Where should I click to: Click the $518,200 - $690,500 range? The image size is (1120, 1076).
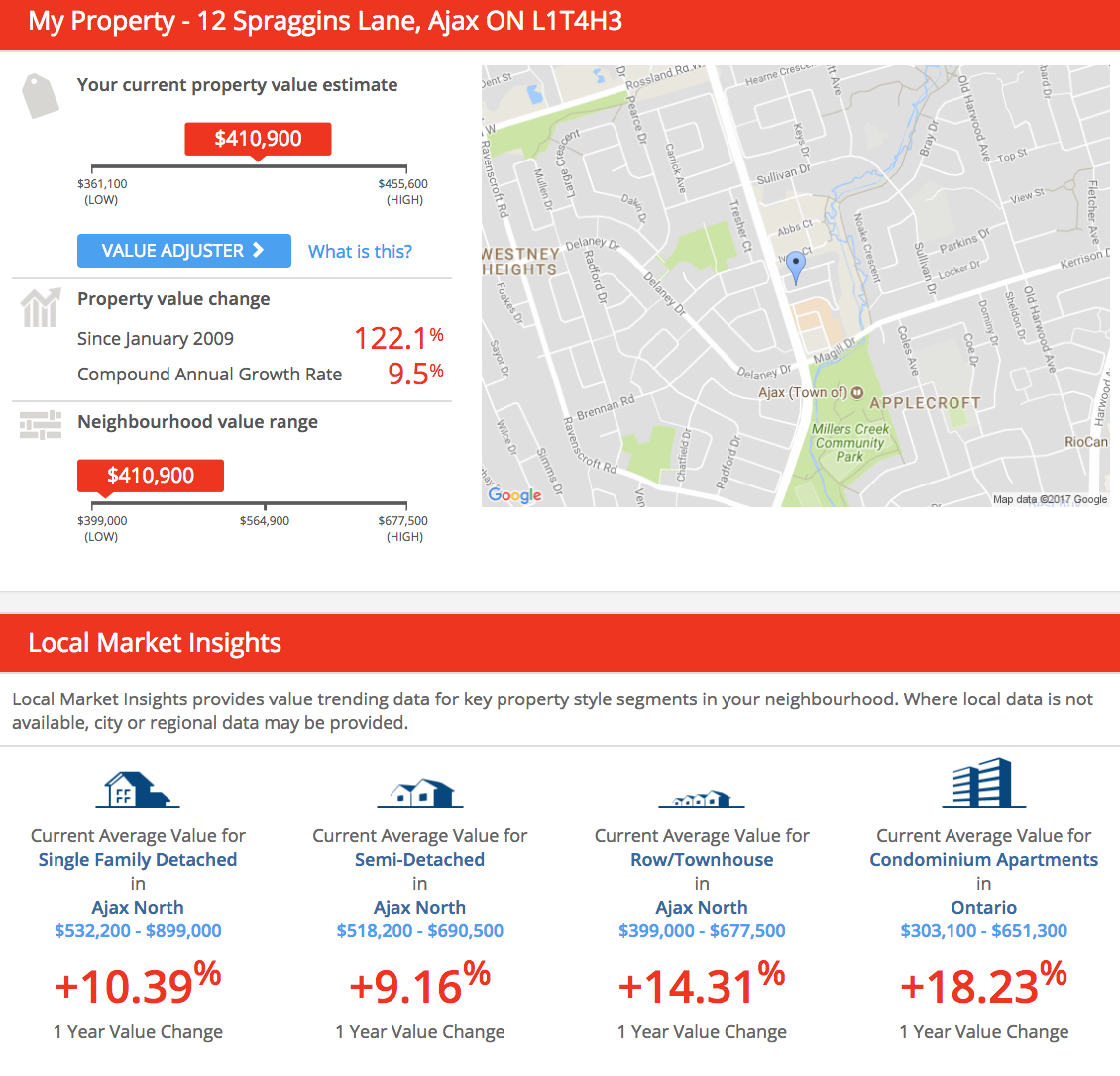pyautogui.click(x=420, y=931)
